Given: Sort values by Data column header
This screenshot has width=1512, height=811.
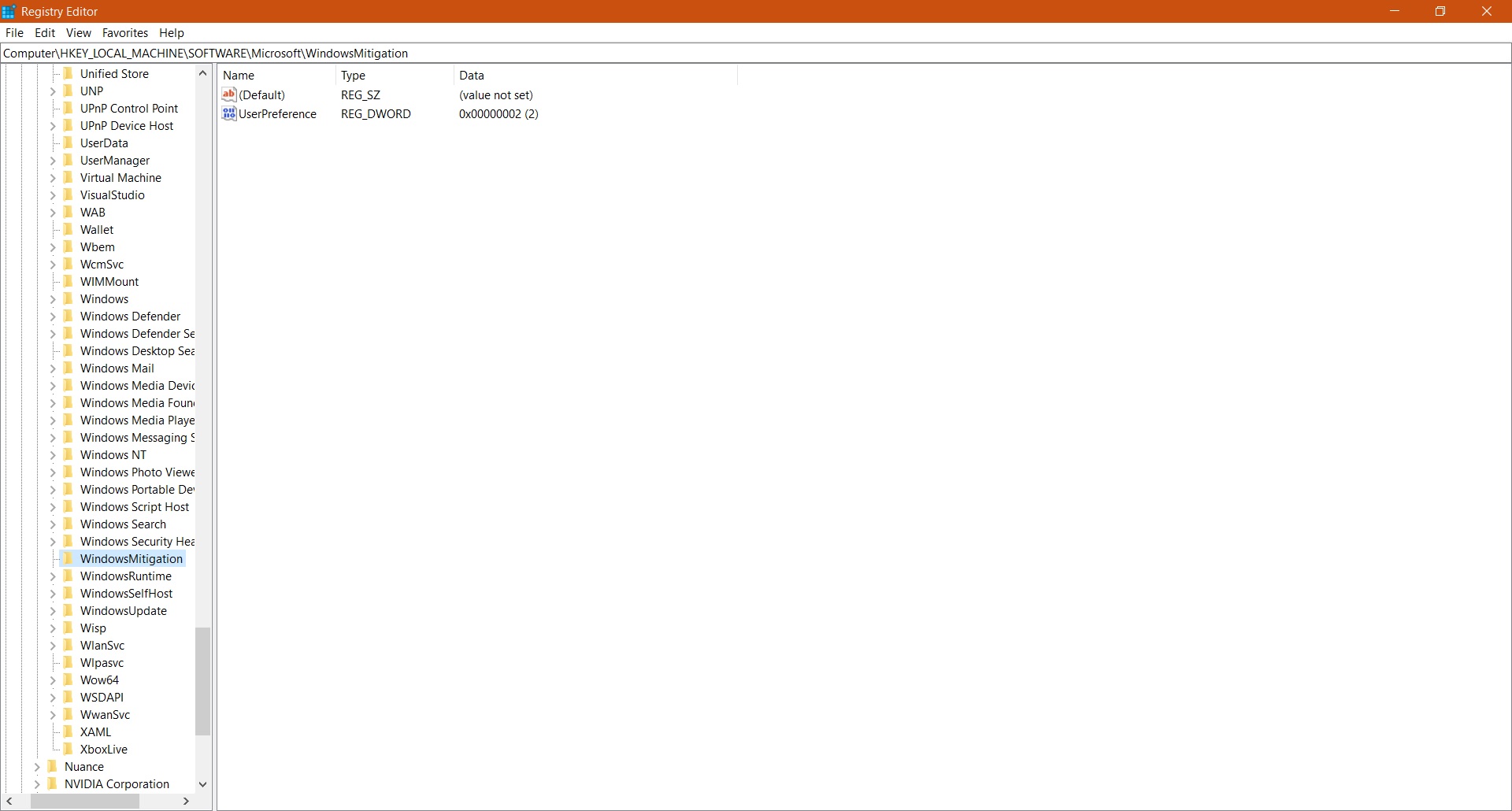Looking at the screenshot, I should pos(595,76).
